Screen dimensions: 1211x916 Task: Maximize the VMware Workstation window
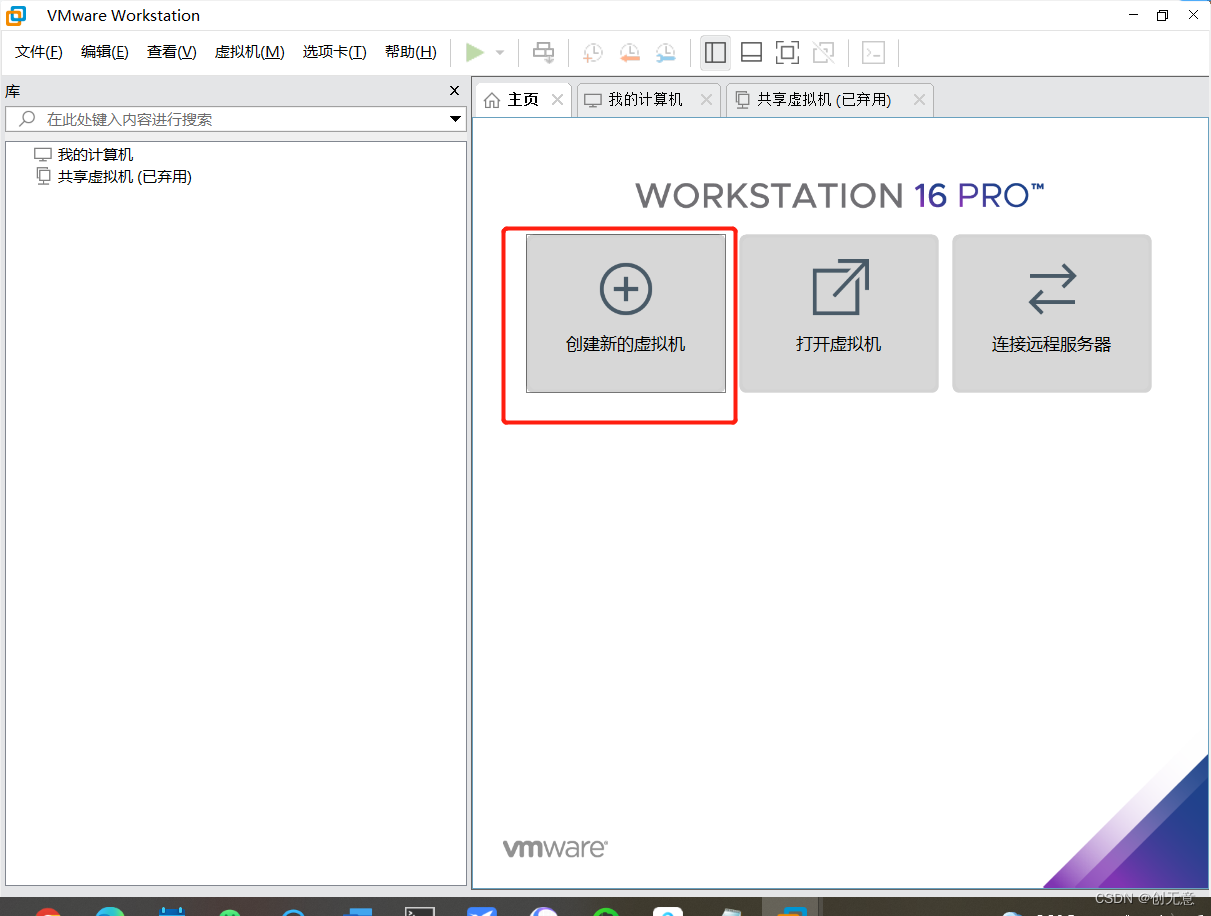1162,15
